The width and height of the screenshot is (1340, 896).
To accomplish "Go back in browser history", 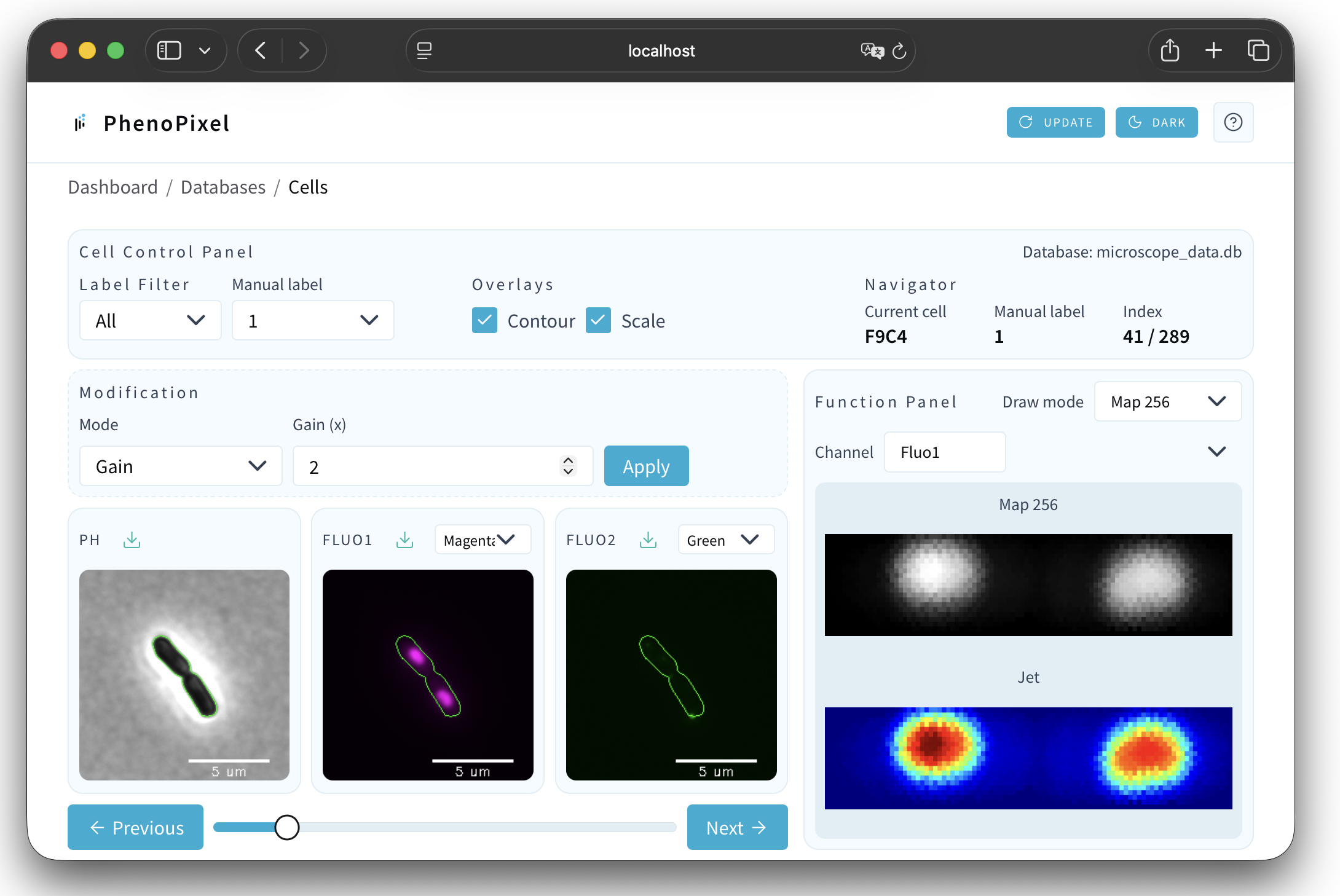I will point(260,50).
